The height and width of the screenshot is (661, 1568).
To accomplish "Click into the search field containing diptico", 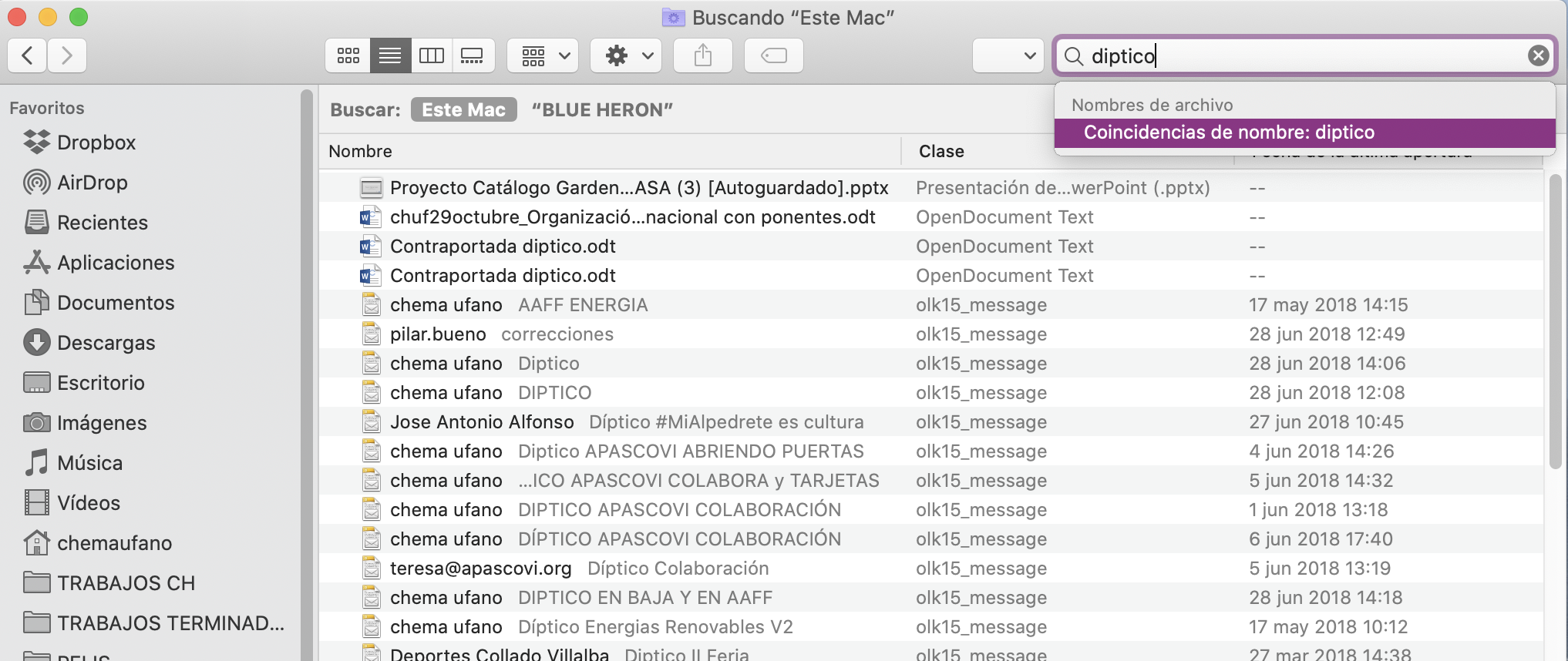I will [x=1306, y=55].
